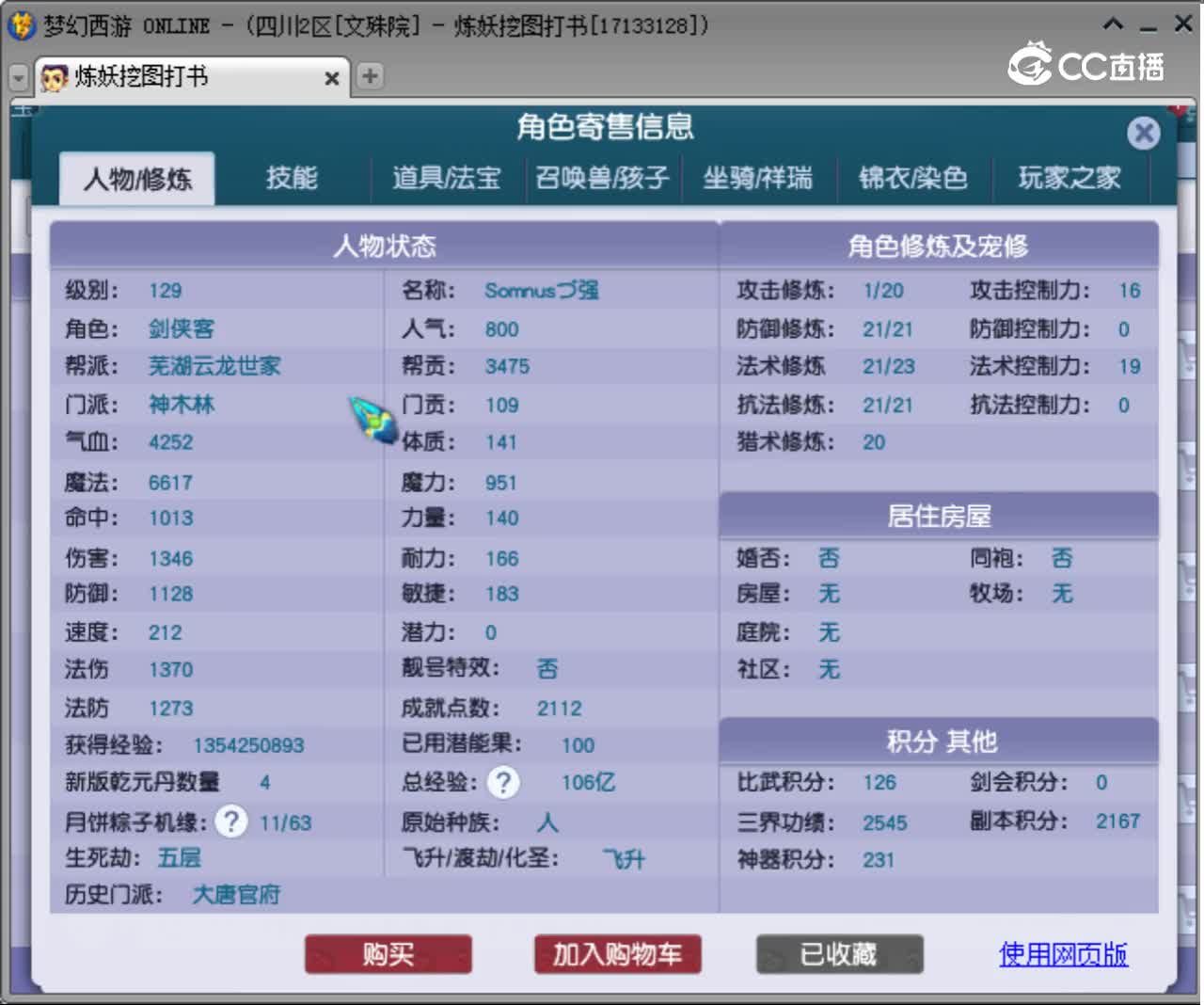Viewport: 1204px width, 1005px height.
Task: Switch to the 人物/修炼 tab
Action: (x=137, y=179)
